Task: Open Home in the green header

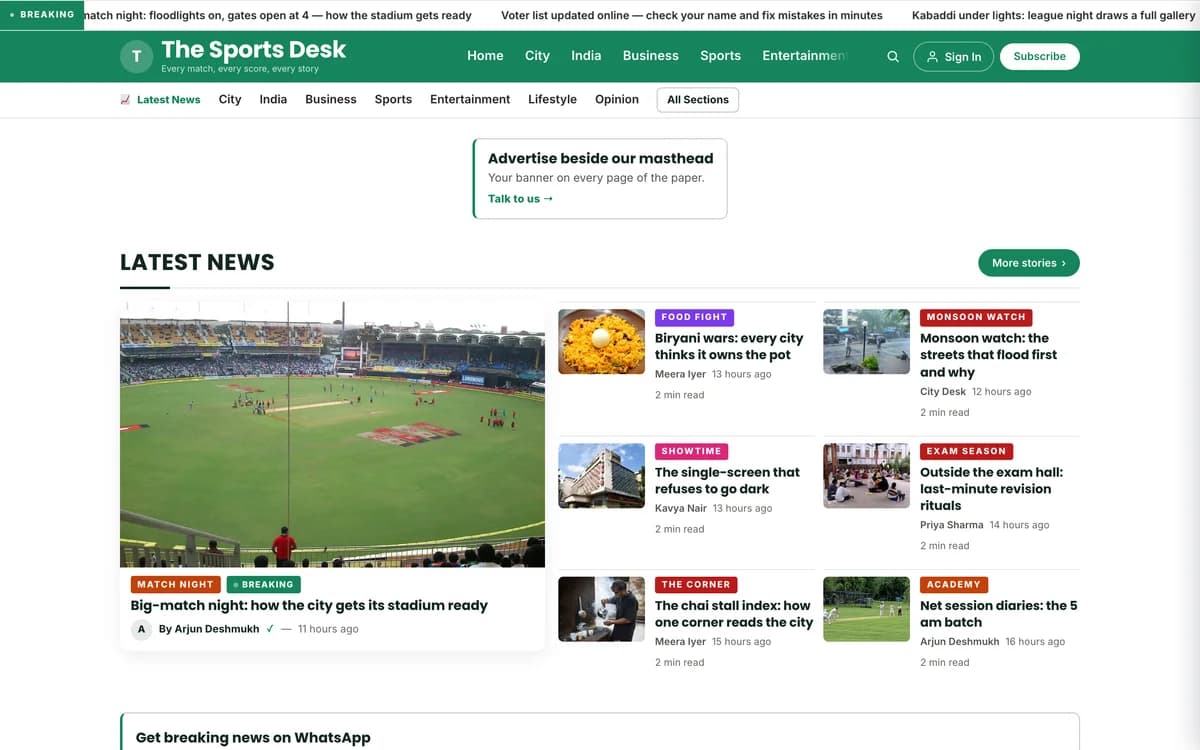Action: coord(485,56)
